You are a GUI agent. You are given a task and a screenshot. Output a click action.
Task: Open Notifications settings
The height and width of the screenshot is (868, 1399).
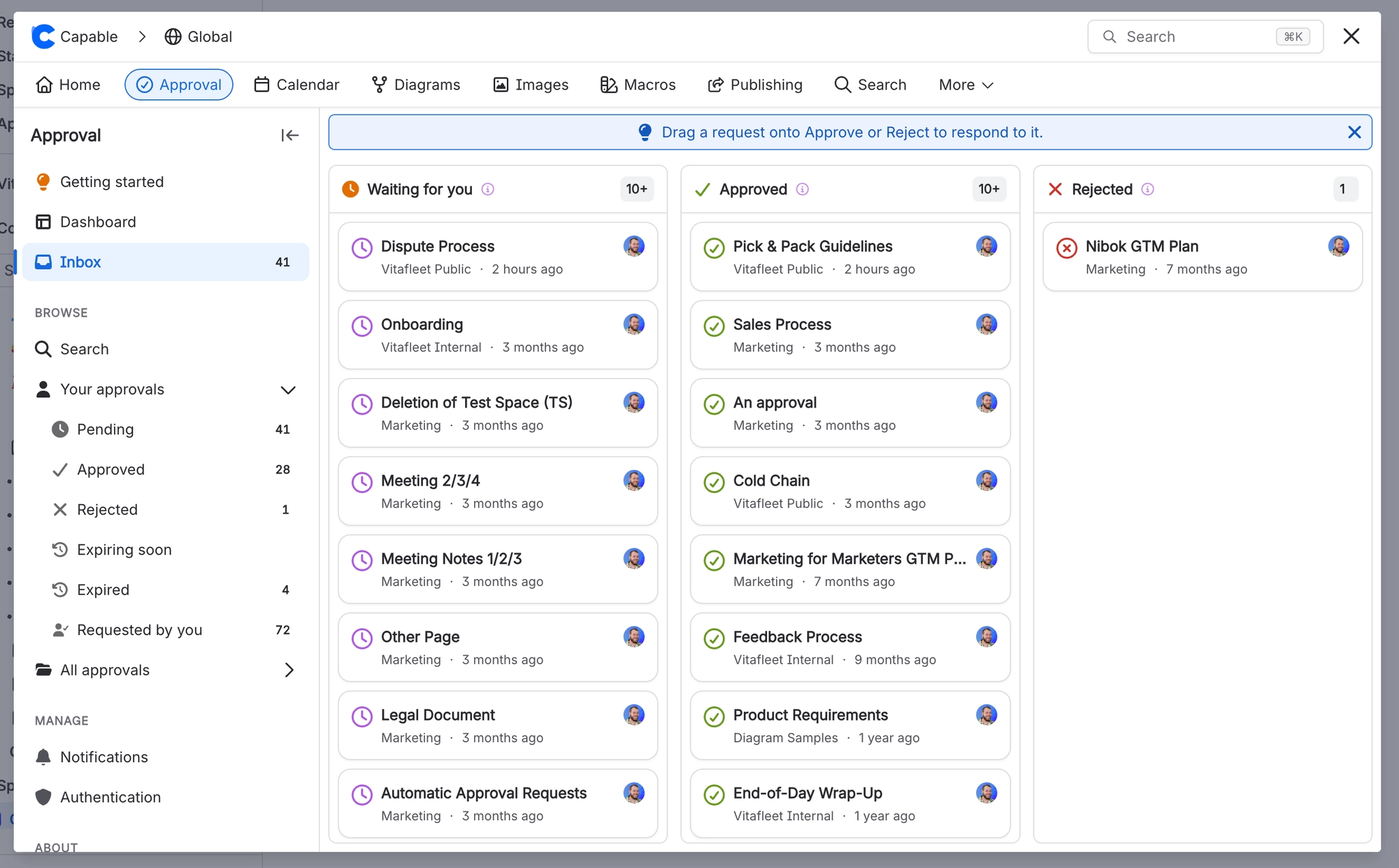(166, 757)
